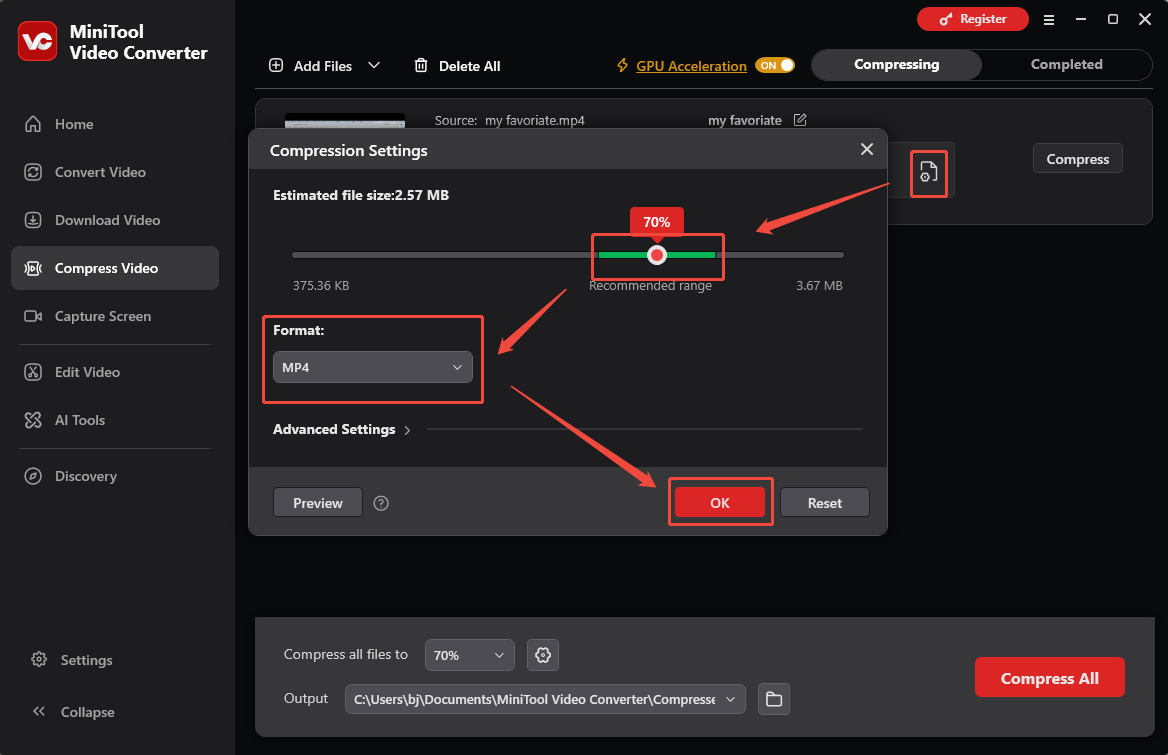The width and height of the screenshot is (1168, 755).
Task: Select Compress Video in sidebar
Action: (x=115, y=268)
